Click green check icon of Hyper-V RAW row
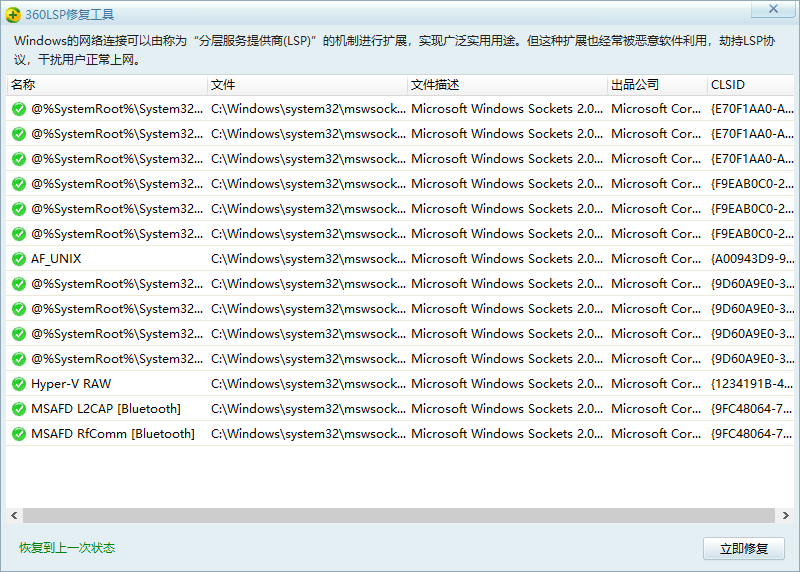800x572 pixels. coord(19,384)
